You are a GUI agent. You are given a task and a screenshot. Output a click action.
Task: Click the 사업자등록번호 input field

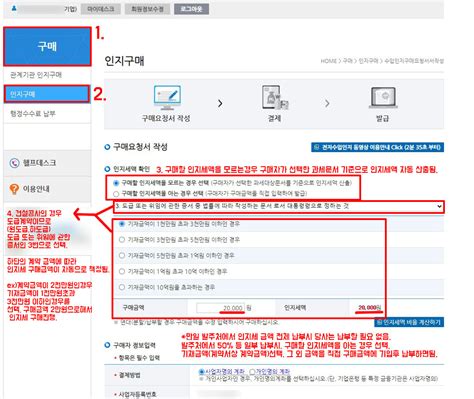pos(218,394)
